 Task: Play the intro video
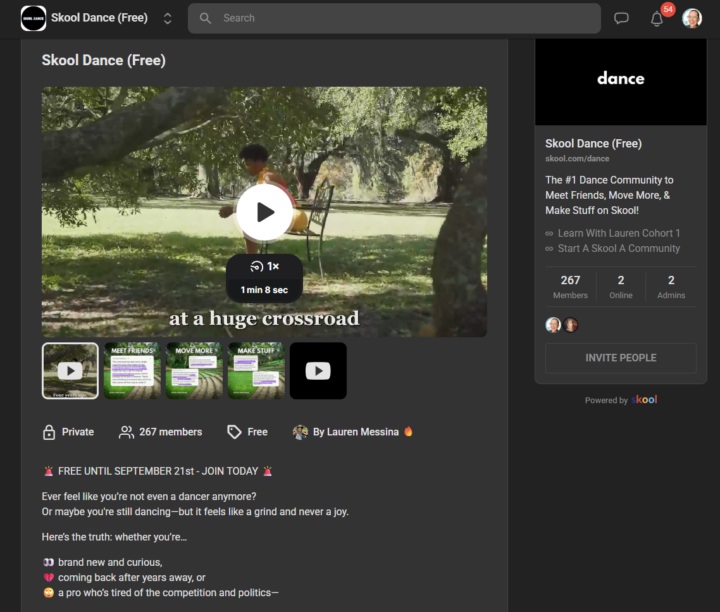264,212
